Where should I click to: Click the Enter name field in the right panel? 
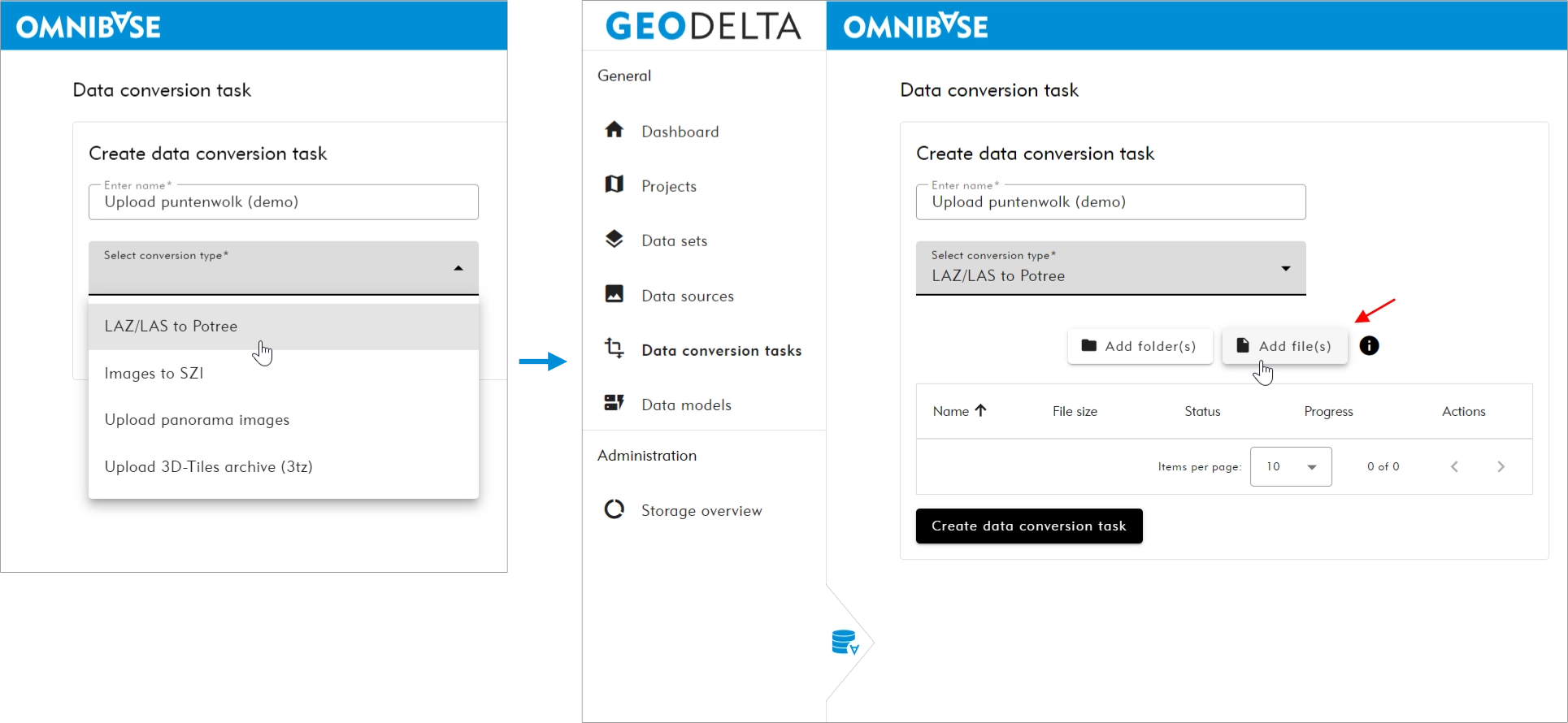click(x=1110, y=202)
